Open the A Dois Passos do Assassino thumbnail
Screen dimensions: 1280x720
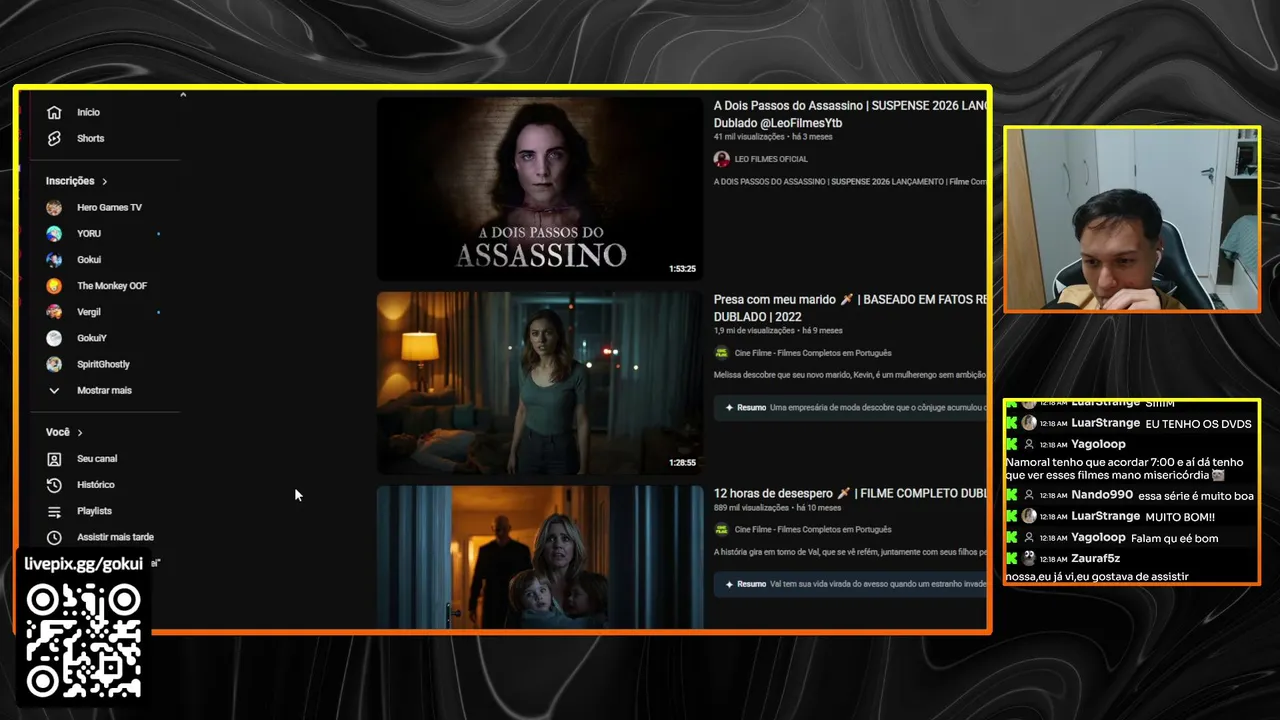pos(540,188)
